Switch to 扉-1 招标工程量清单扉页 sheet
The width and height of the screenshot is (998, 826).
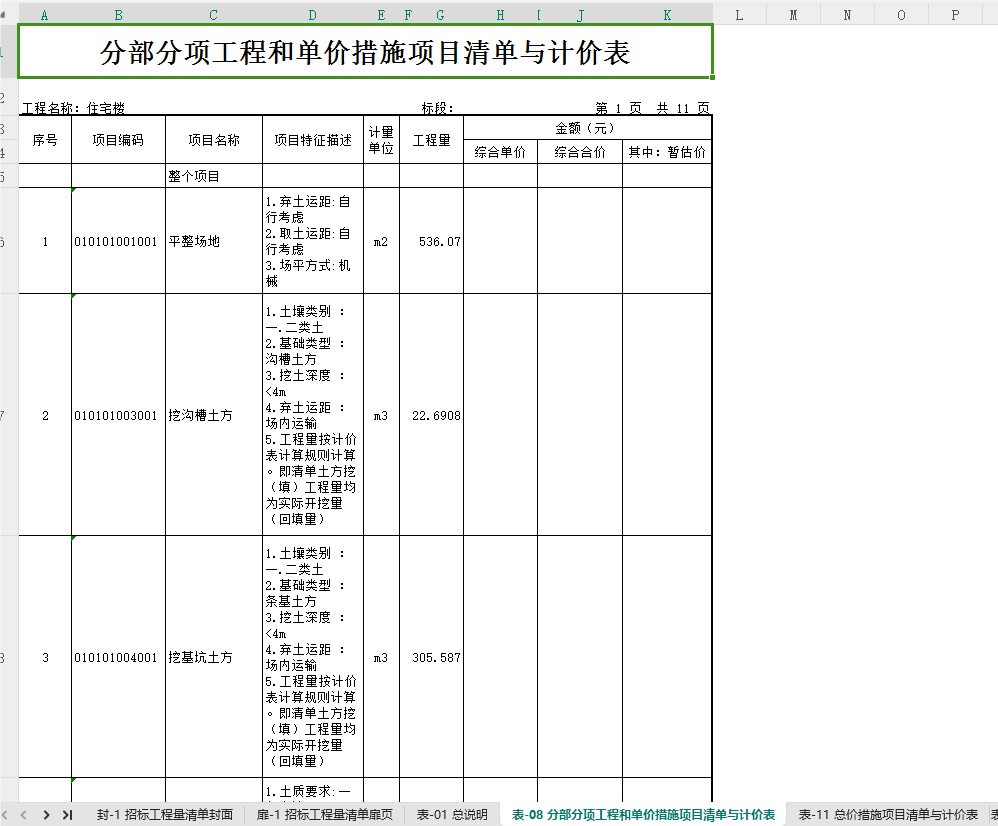point(325,815)
